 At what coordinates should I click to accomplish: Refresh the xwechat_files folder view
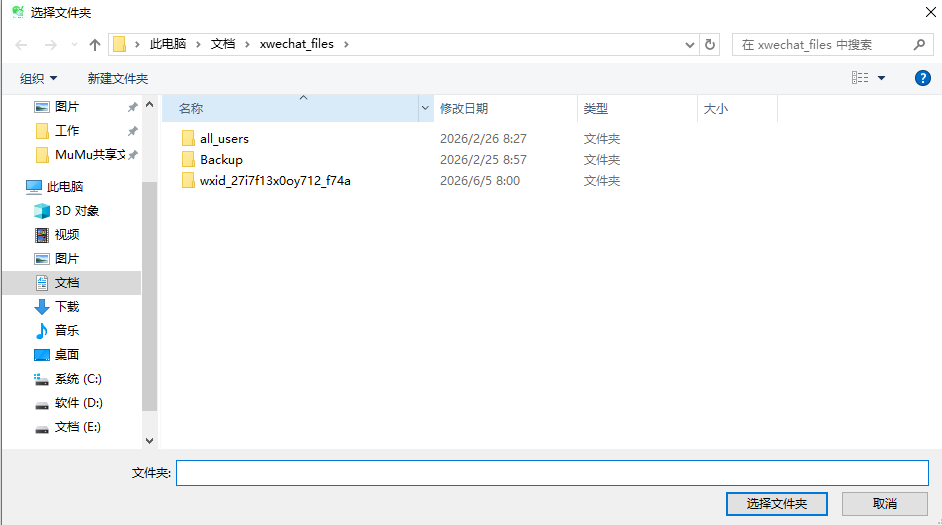pyautogui.click(x=710, y=44)
